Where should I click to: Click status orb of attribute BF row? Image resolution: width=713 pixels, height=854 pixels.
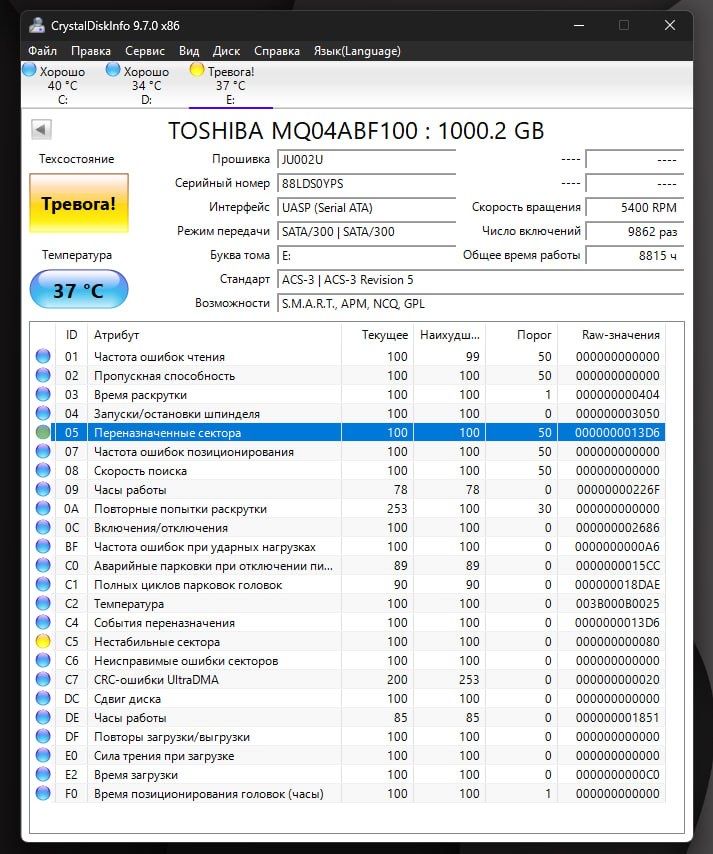coord(43,547)
